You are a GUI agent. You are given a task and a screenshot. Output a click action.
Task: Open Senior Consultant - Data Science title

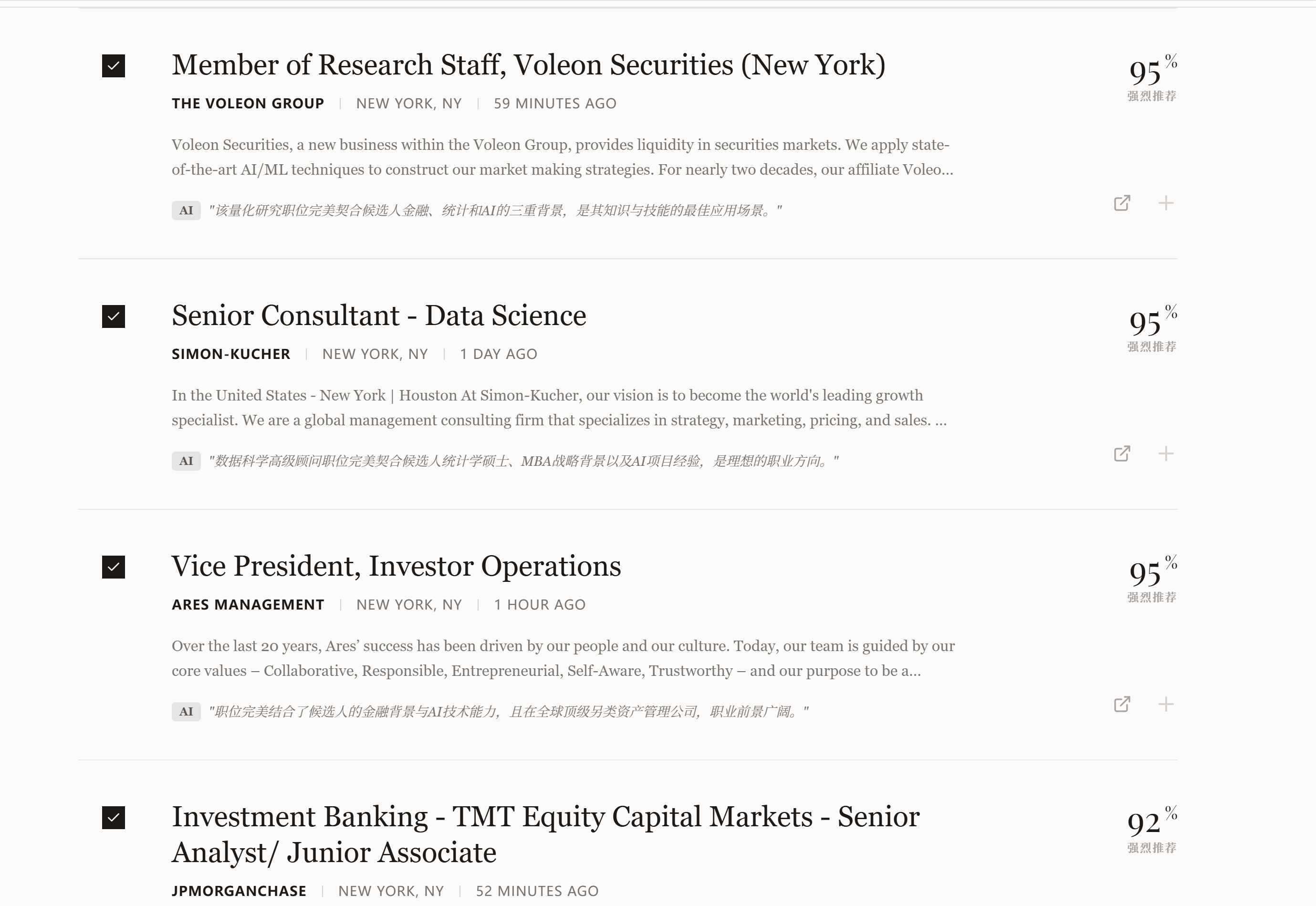378,316
